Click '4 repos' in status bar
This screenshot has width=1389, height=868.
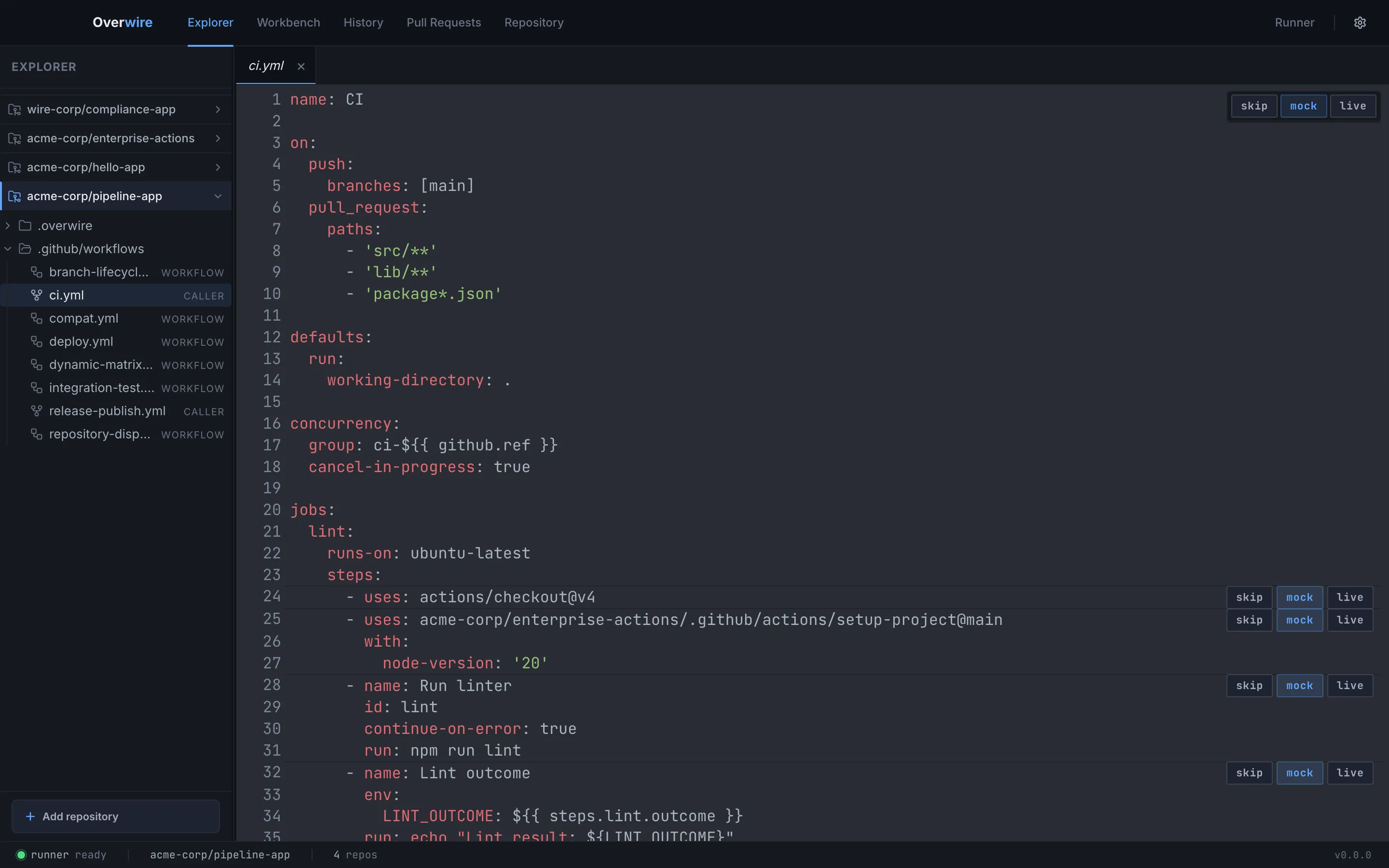355,855
